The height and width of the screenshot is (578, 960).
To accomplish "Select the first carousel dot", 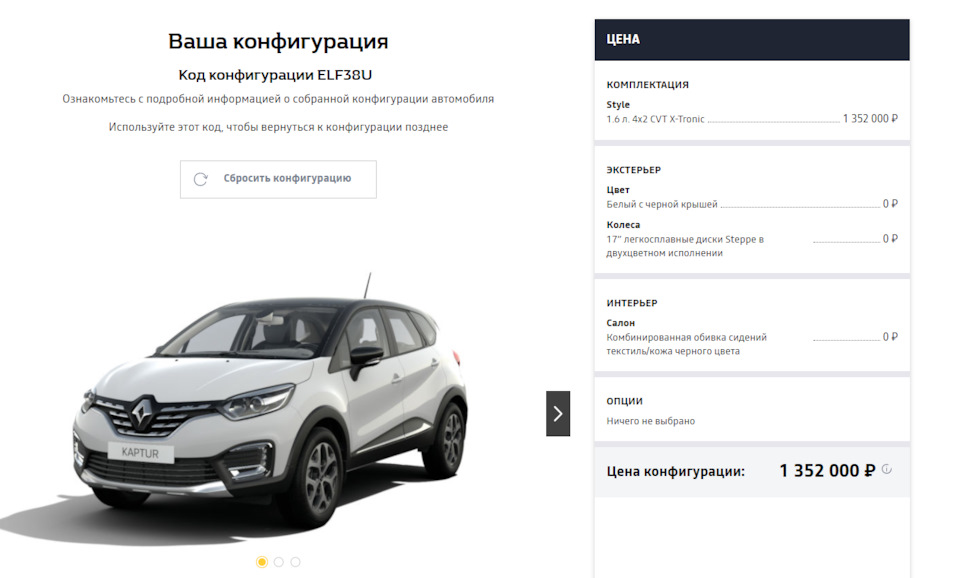I will [x=262, y=561].
